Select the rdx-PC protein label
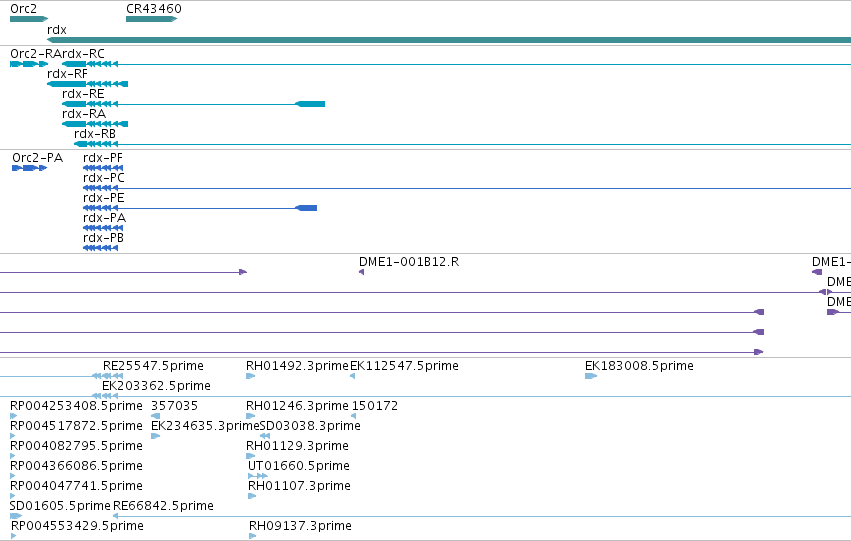The width and height of the screenshot is (851, 541). [104, 178]
